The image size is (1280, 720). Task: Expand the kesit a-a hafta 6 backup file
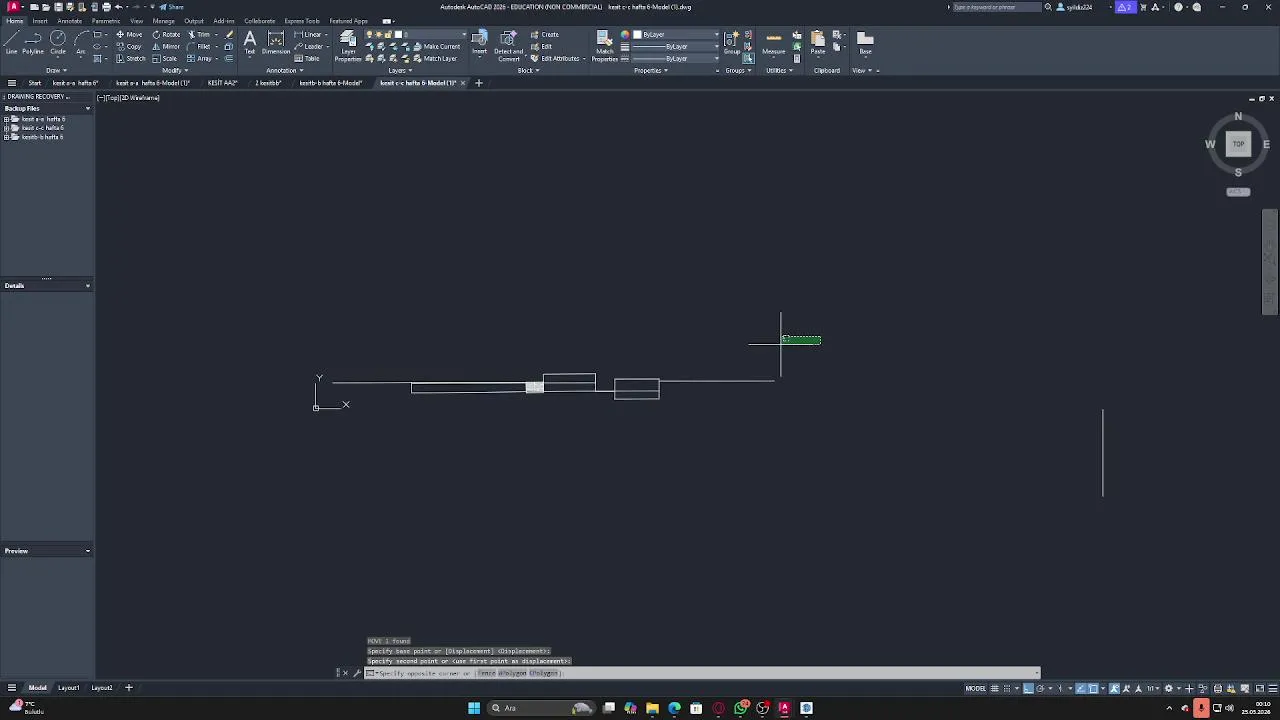[7, 119]
